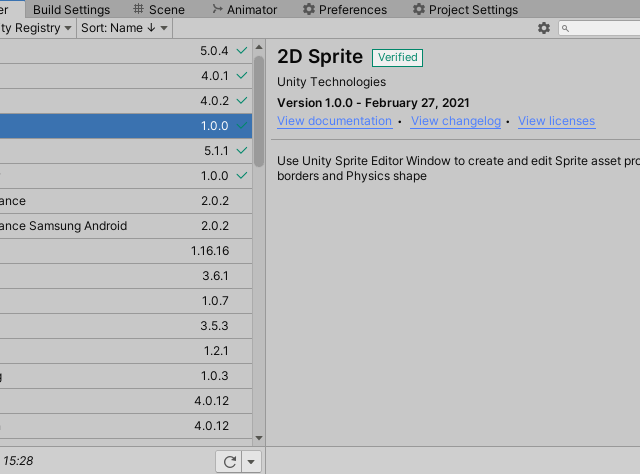Select the package row with version 1.0.7
The height and width of the screenshot is (474, 640).
click(126, 301)
